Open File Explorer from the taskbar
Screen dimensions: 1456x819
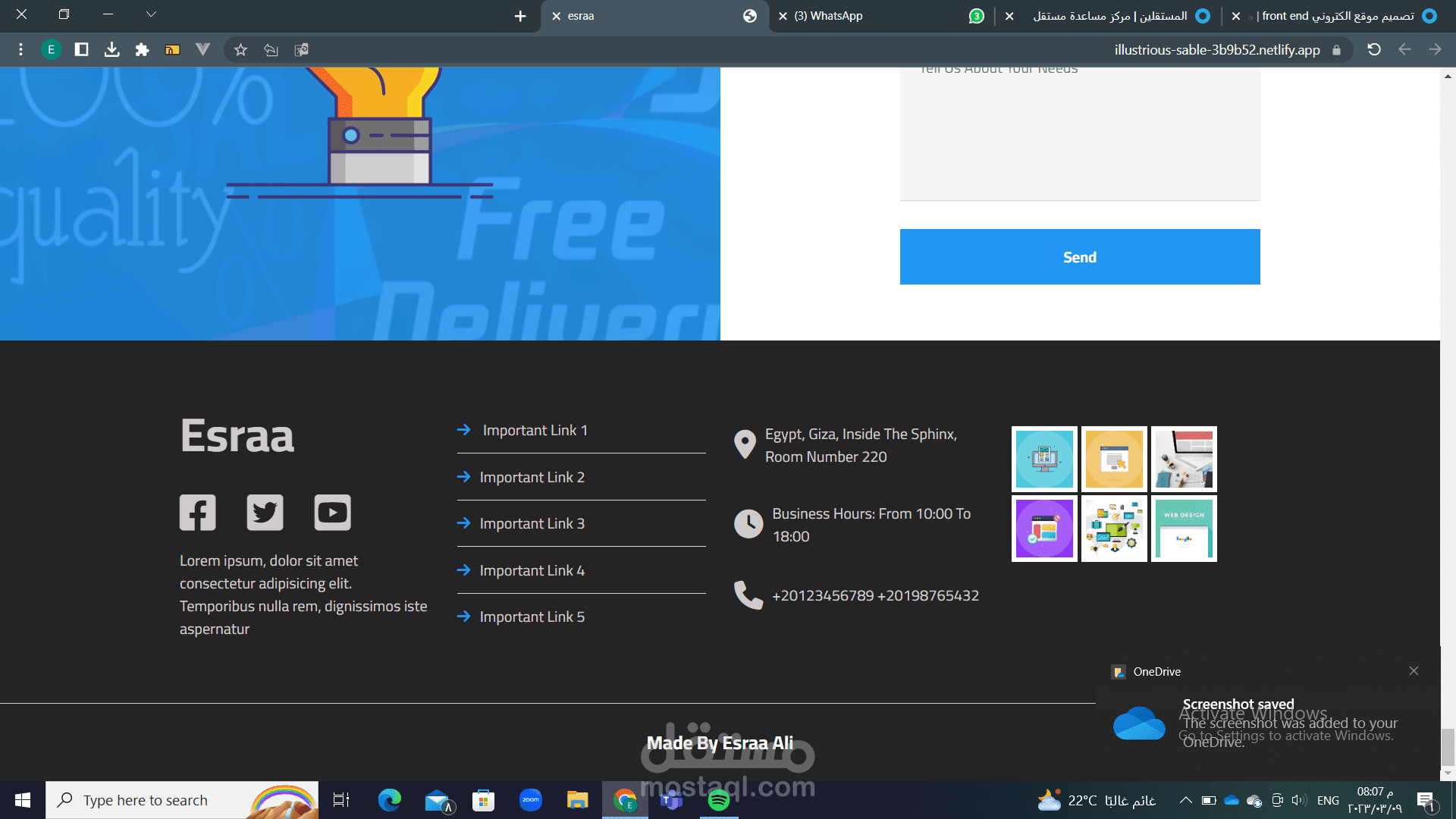[x=577, y=800]
